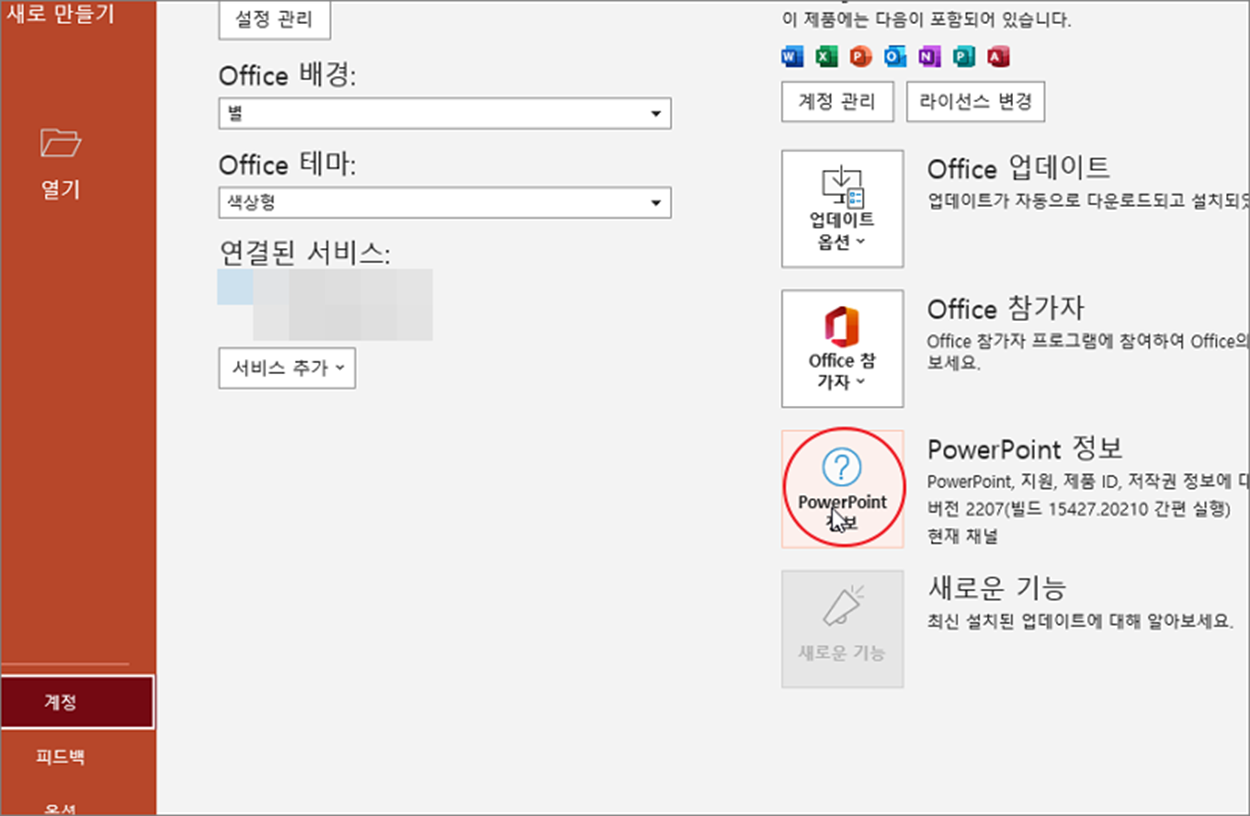Click the 현재 채널 text
The image size is (1250, 816).
[x=962, y=536]
